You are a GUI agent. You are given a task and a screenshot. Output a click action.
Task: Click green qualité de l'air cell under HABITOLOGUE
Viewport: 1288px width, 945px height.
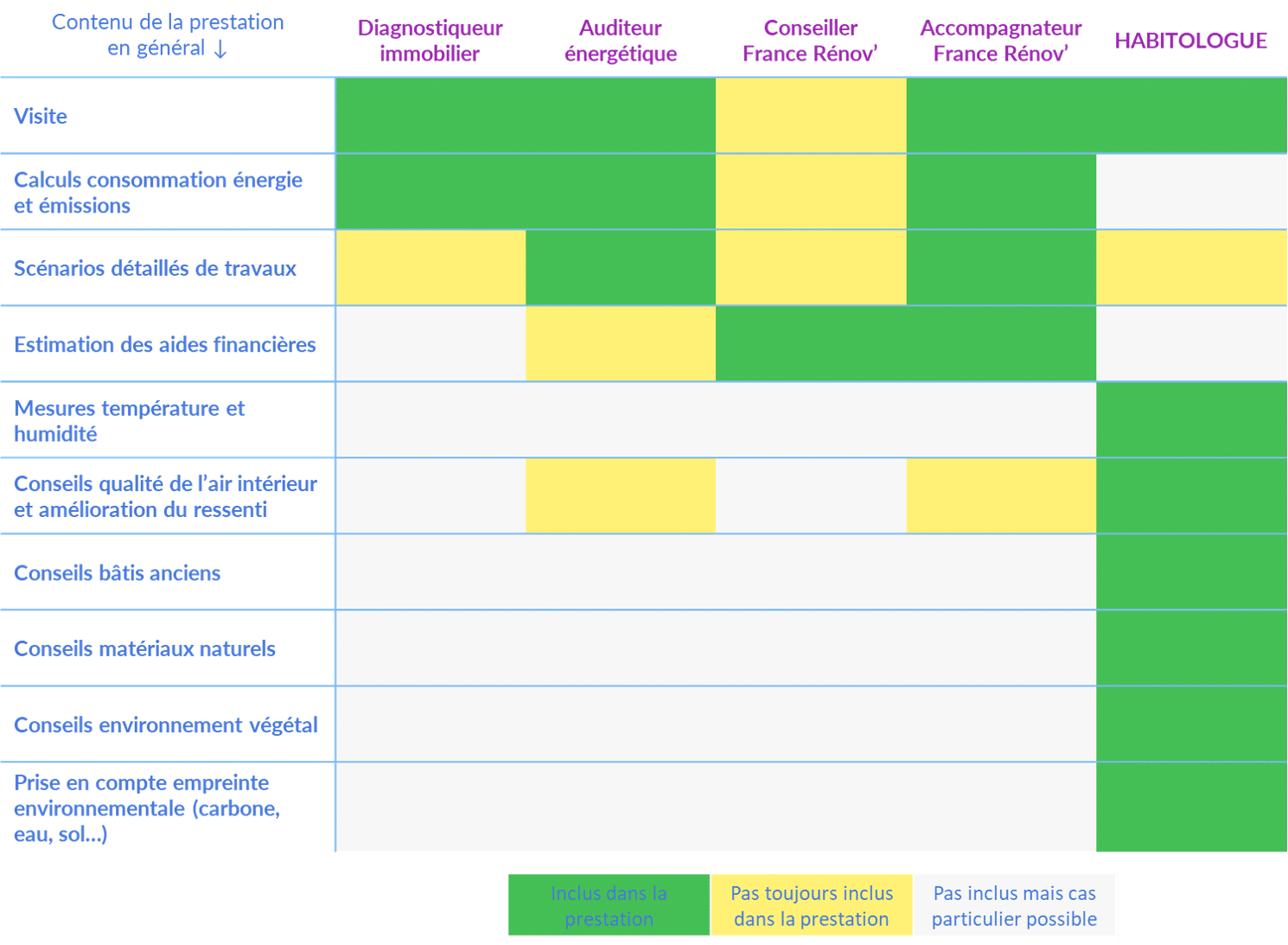pos(1192,496)
